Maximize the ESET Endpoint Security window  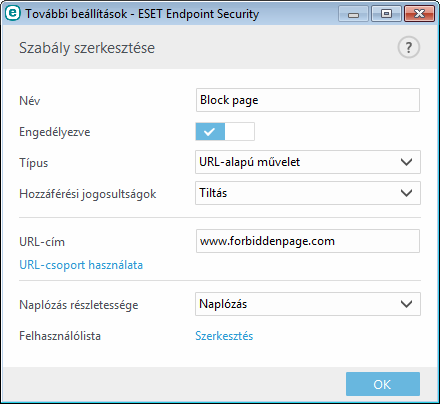click(x=386, y=14)
